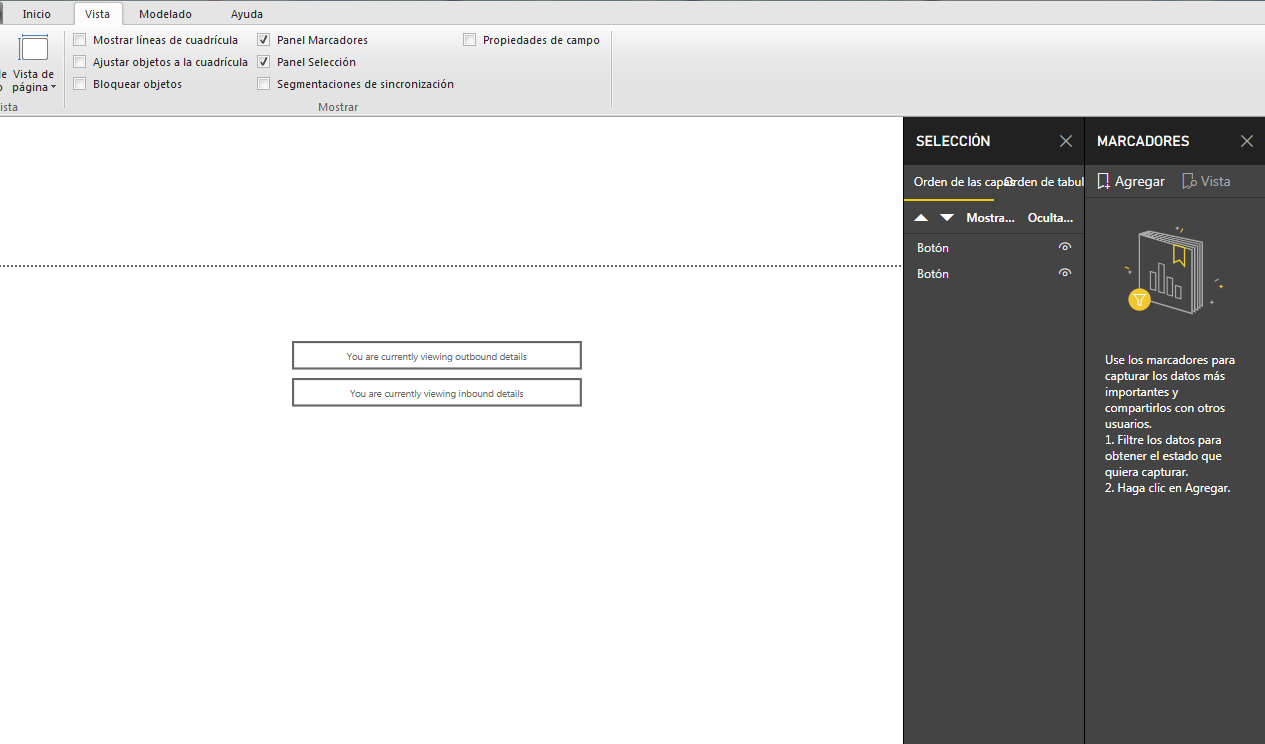
Task: Open the Modelado ribbon tab
Action: click(x=165, y=14)
